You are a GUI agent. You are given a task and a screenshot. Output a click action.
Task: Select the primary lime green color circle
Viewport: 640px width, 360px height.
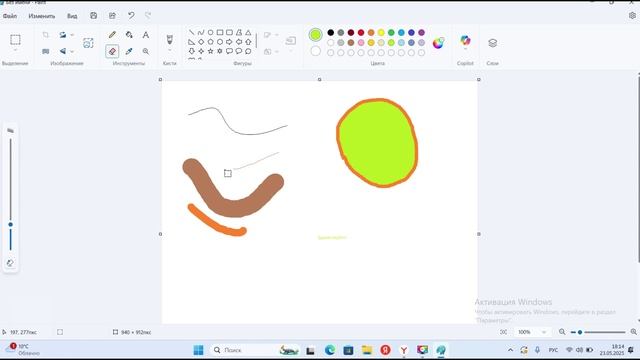[x=316, y=35]
